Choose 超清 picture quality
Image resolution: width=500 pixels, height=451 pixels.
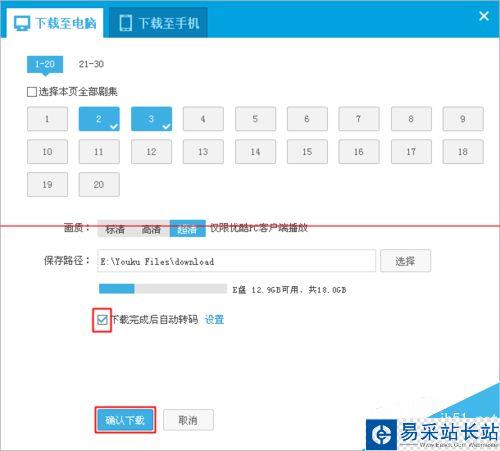click(x=187, y=229)
